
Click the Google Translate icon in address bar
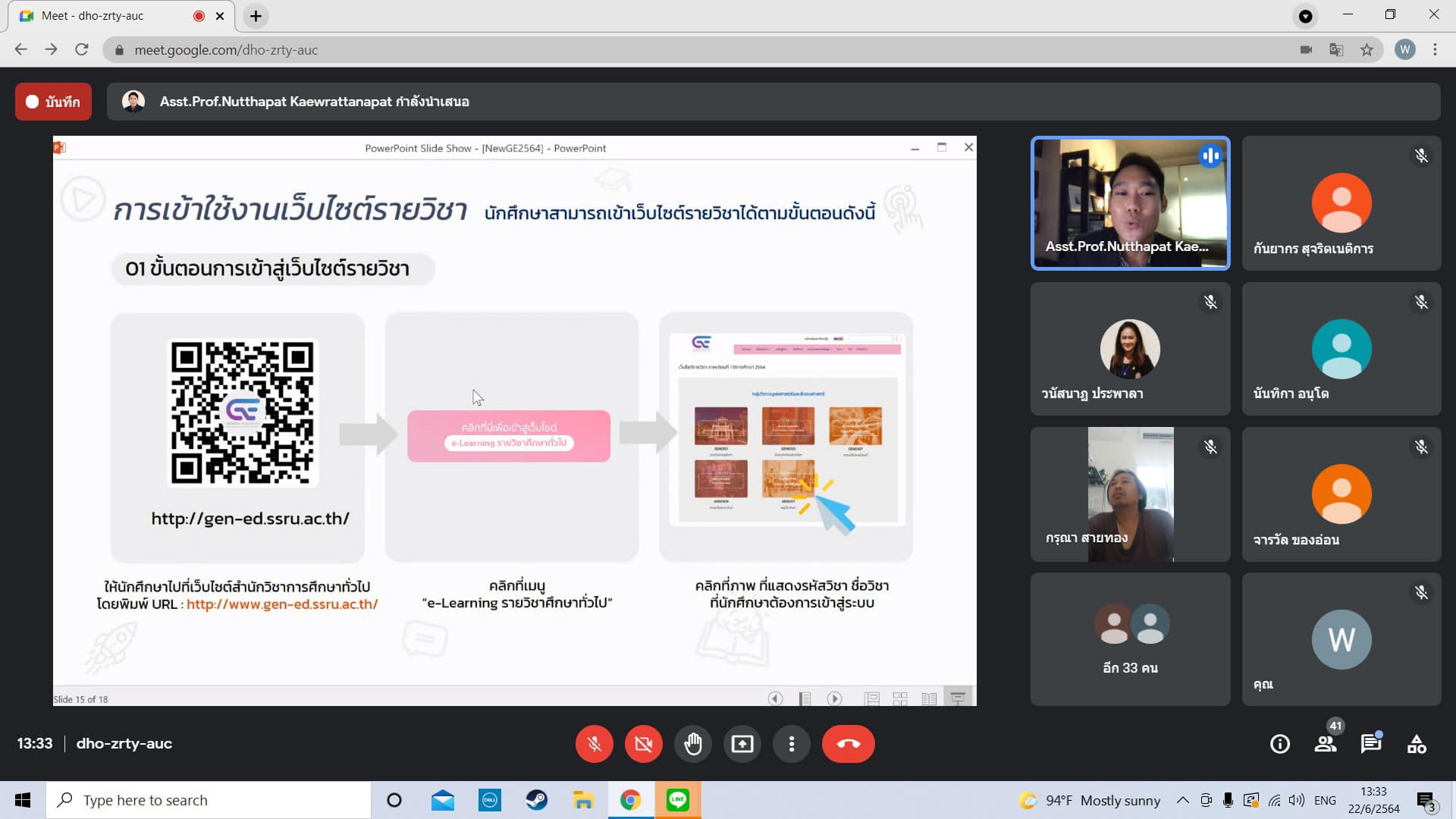pos(1336,50)
